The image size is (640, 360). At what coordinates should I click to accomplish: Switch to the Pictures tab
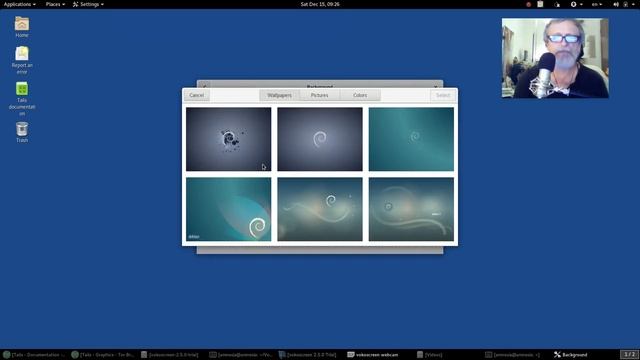pyautogui.click(x=319, y=95)
